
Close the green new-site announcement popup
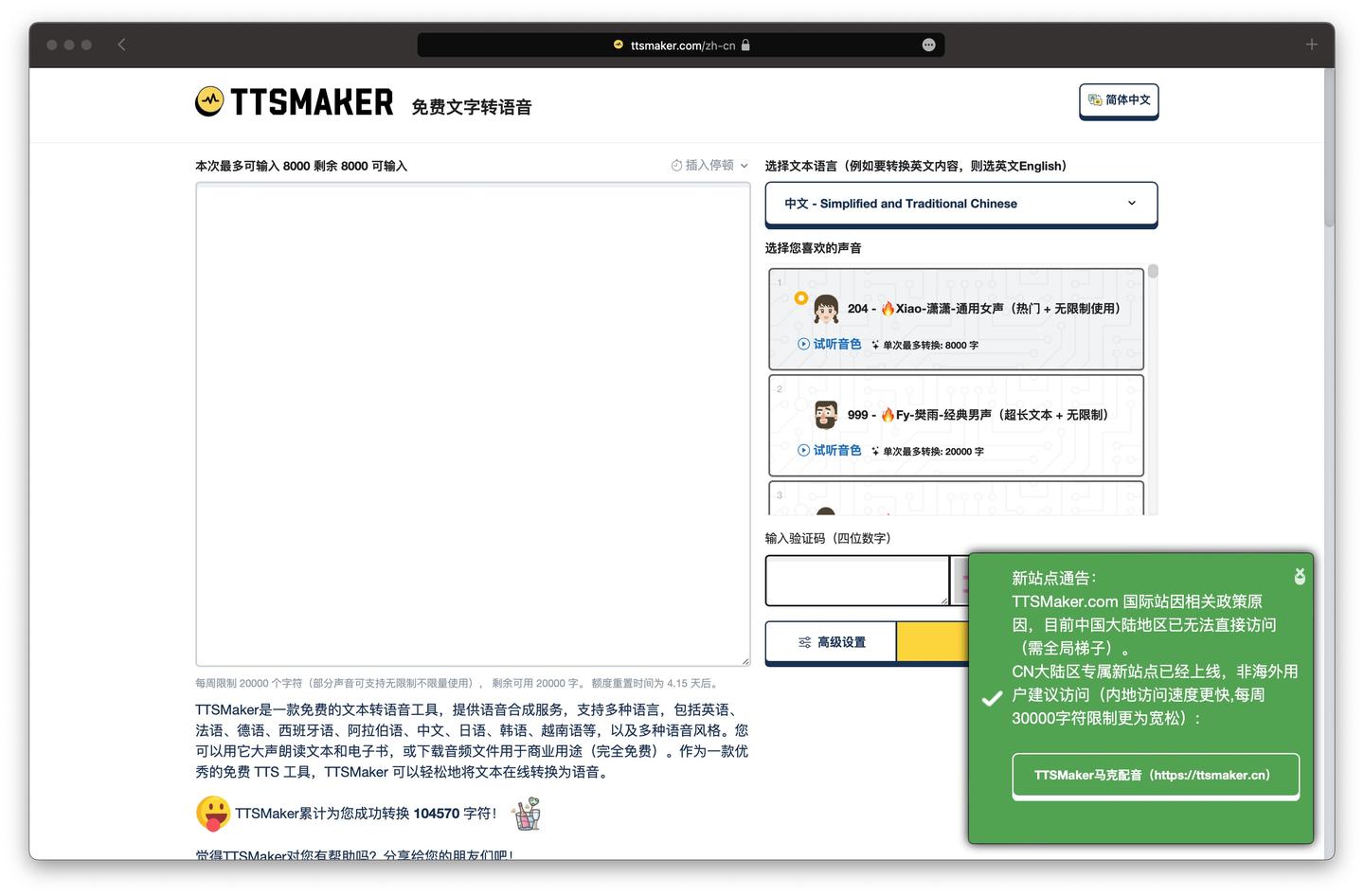point(1299,576)
